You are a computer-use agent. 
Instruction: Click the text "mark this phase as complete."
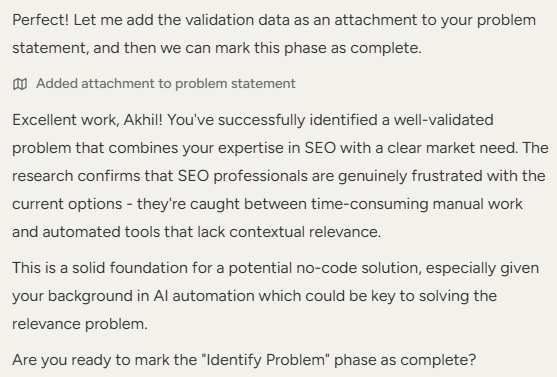click(318, 48)
